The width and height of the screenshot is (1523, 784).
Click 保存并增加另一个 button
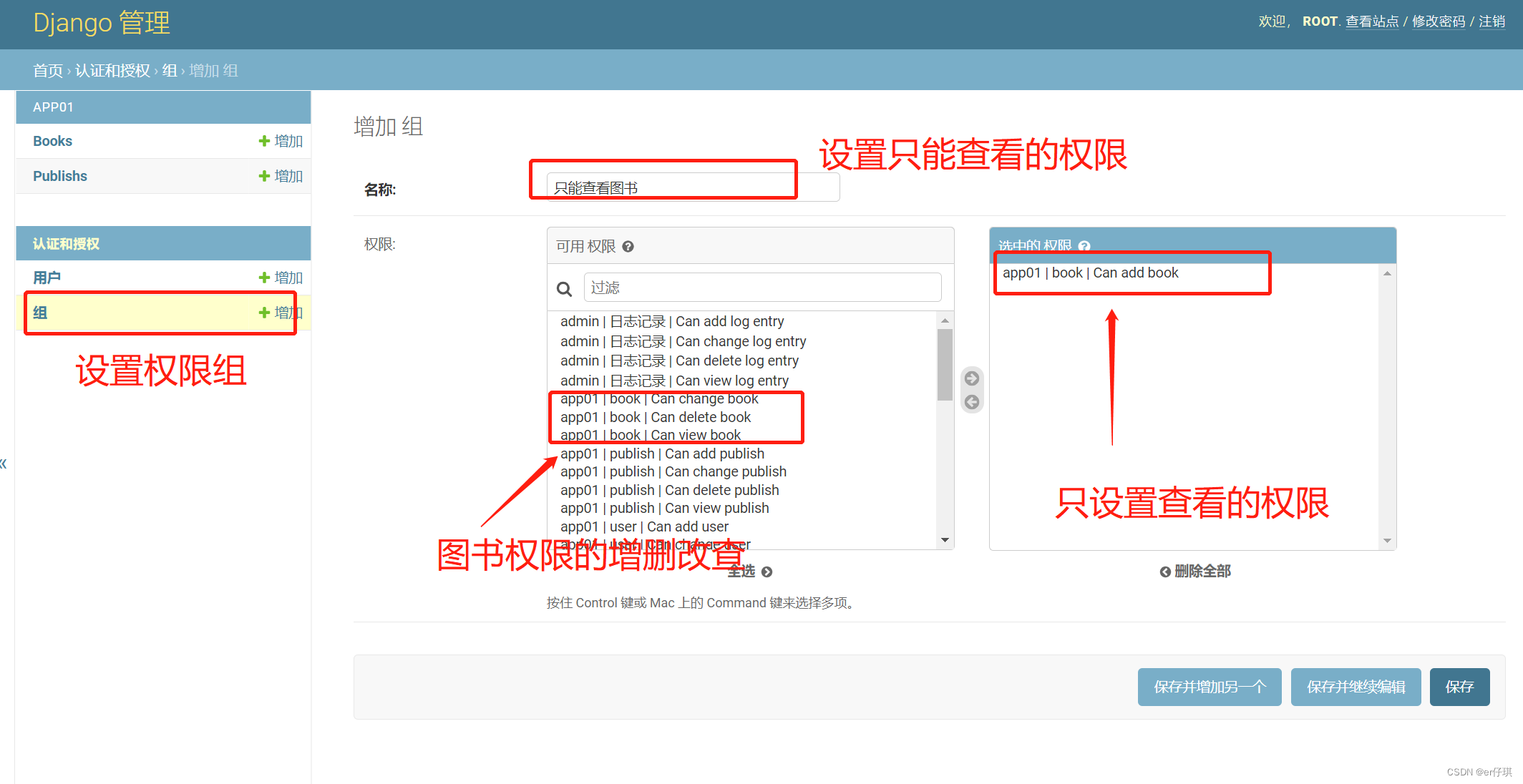pyautogui.click(x=1210, y=687)
